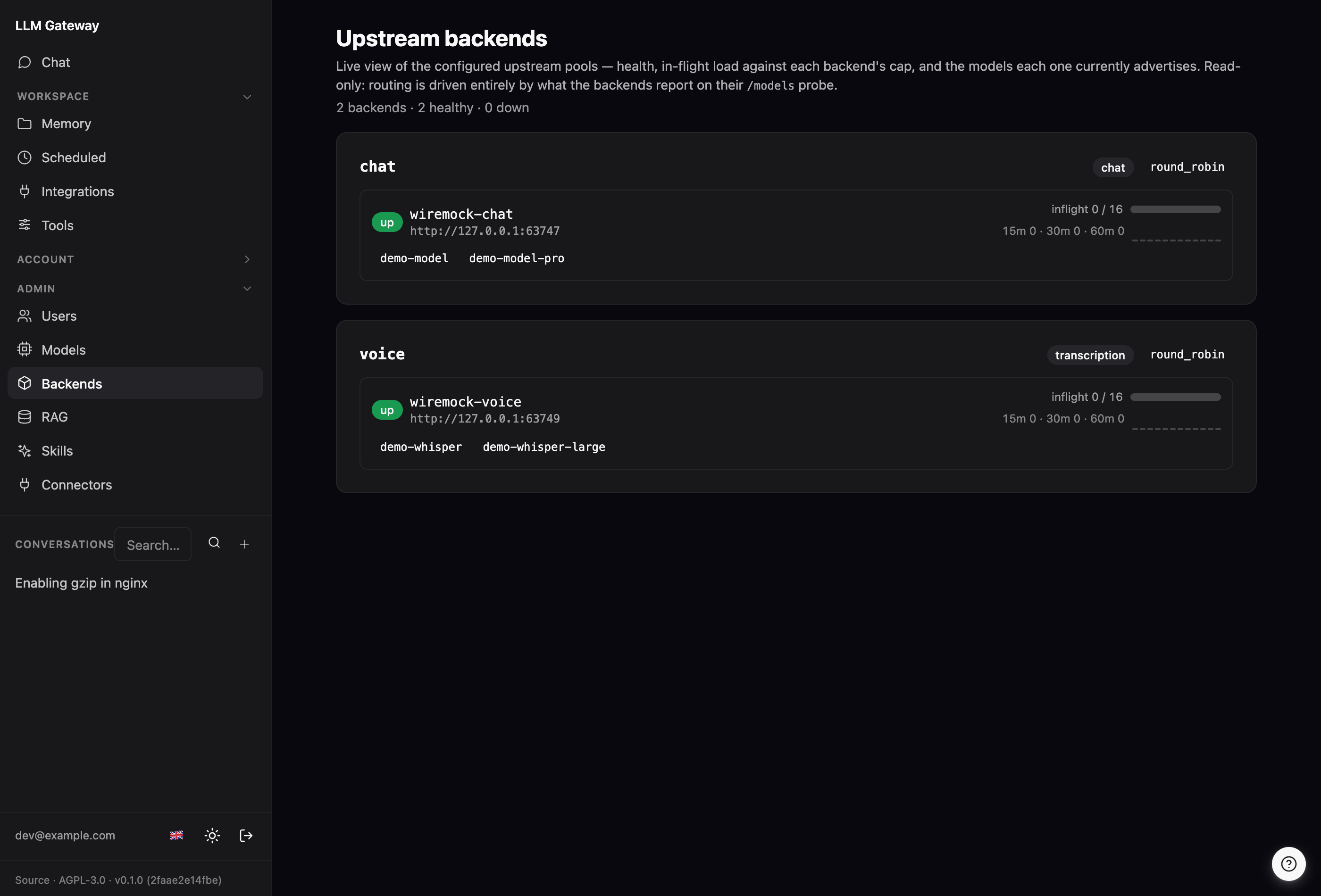Viewport: 1321px width, 896px height.
Task: Focus the conversations Search field
Action: point(153,544)
